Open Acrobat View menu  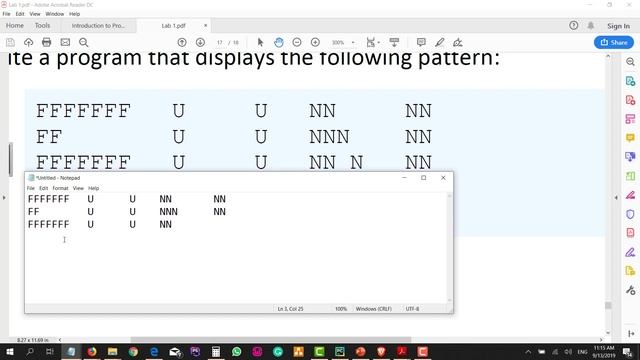pos(35,14)
